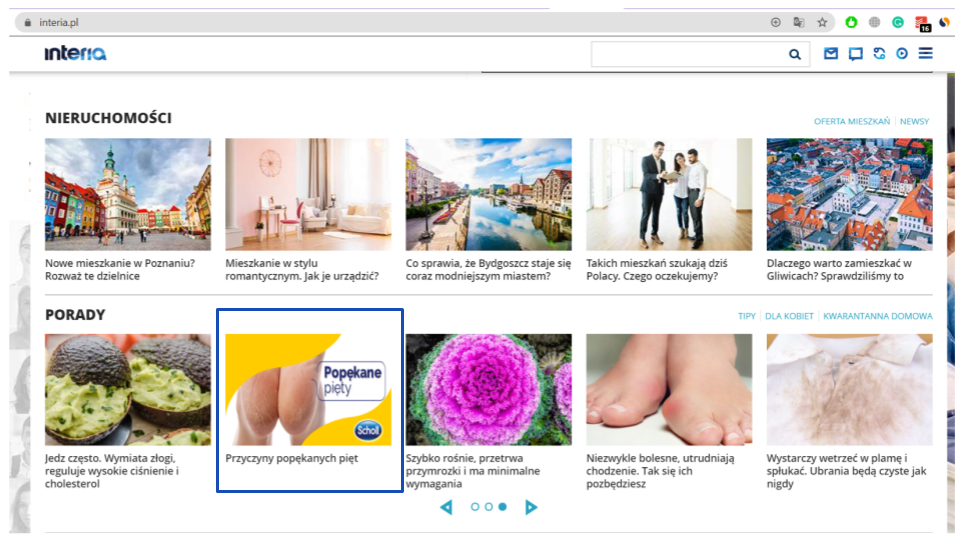Click the play circle icon in header
Screen dimensions: 960x540
[902, 53]
